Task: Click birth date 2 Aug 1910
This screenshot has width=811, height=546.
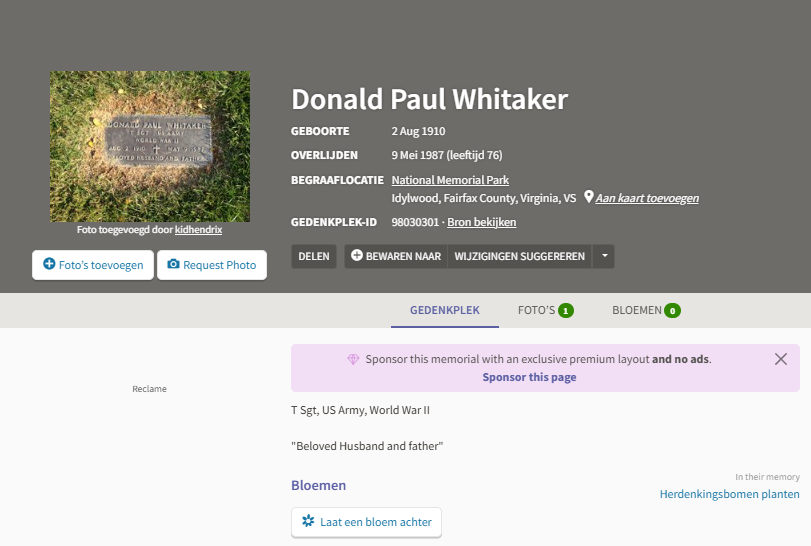Action: [418, 131]
